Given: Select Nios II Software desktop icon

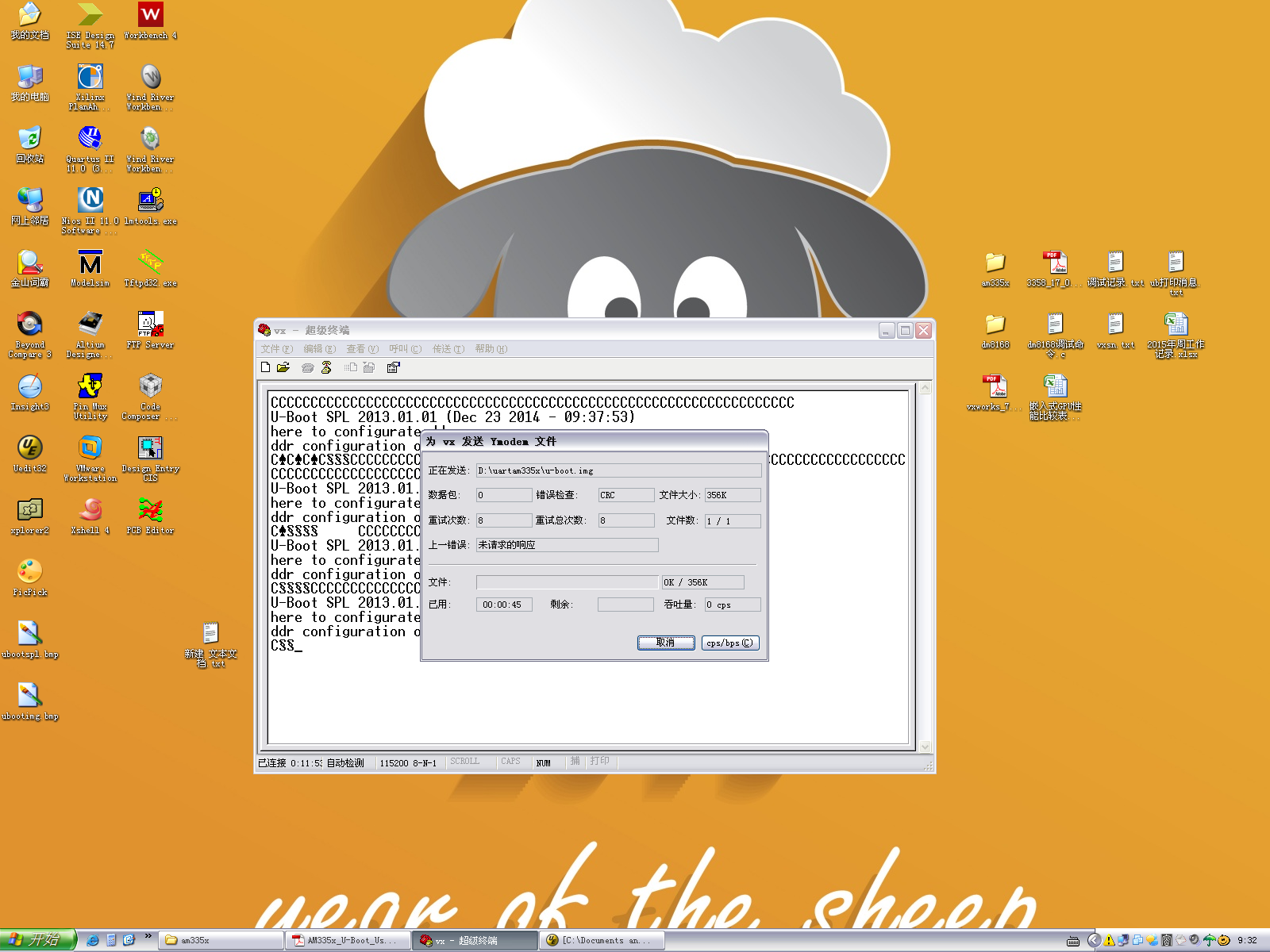Looking at the screenshot, I should [x=90, y=212].
